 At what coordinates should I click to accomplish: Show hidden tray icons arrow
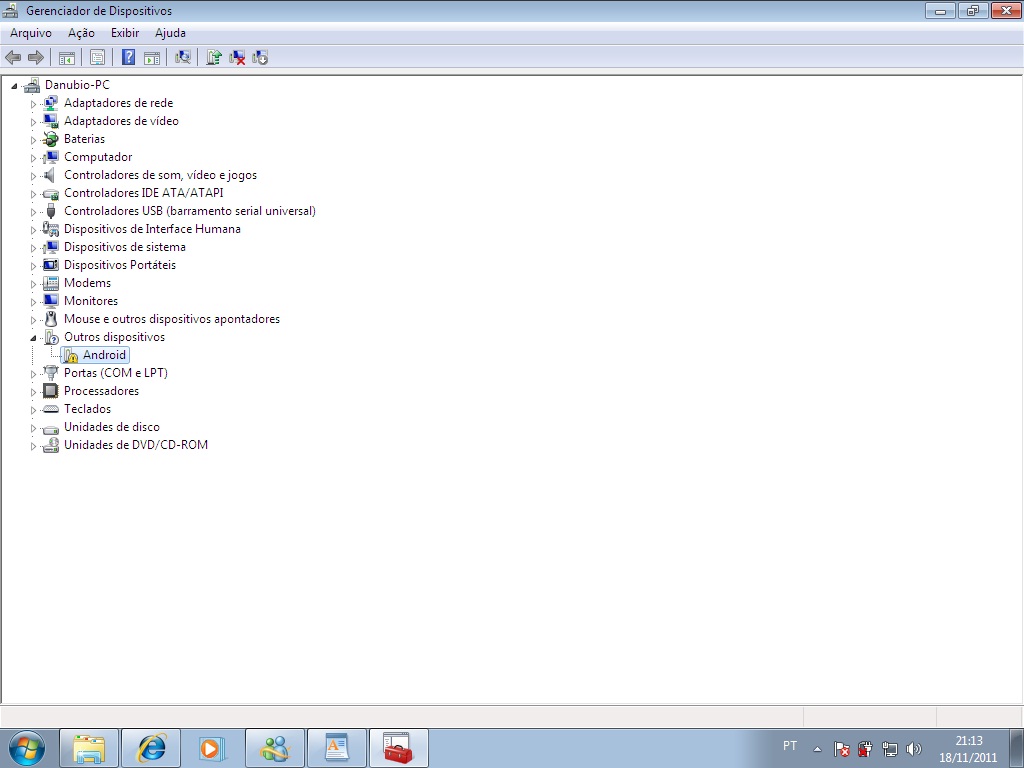[x=817, y=749]
